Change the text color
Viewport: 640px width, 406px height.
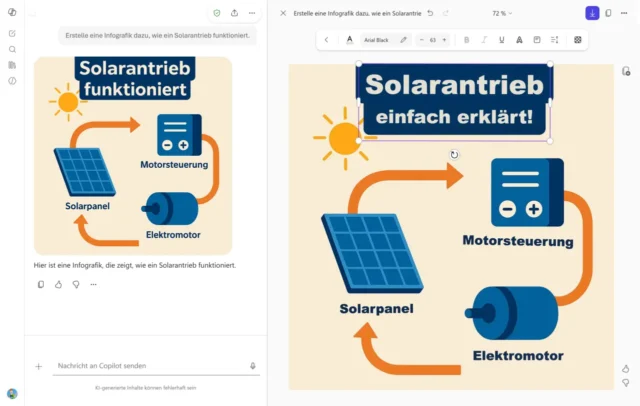point(350,40)
